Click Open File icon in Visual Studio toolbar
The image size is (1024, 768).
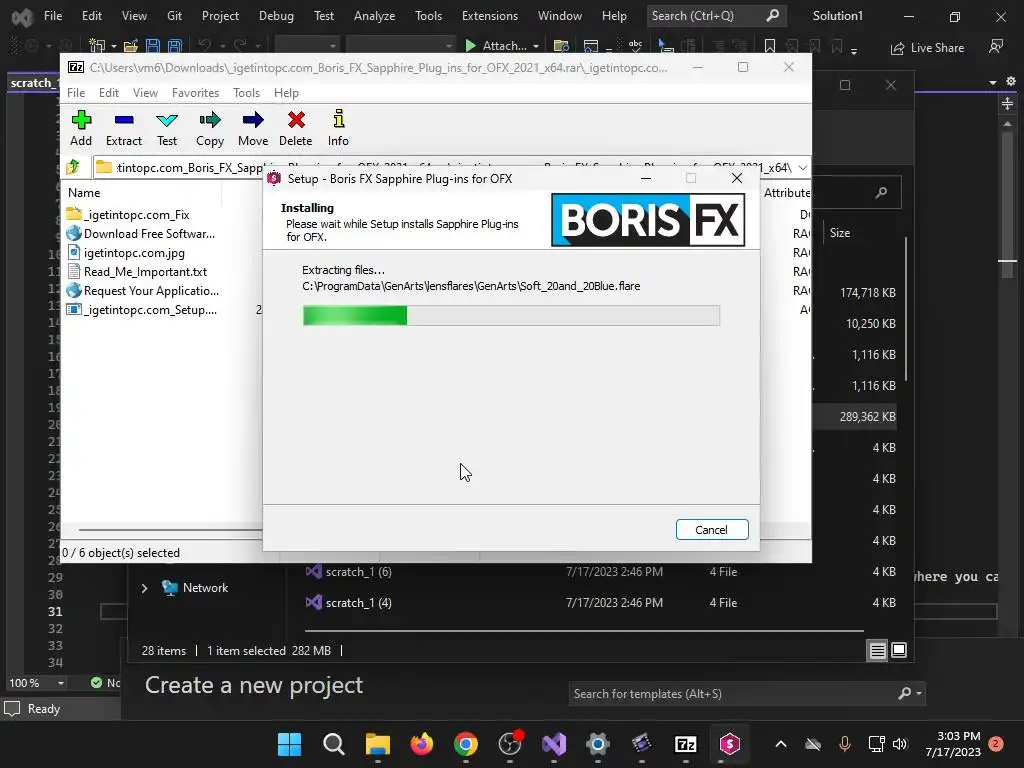click(131, 46)
